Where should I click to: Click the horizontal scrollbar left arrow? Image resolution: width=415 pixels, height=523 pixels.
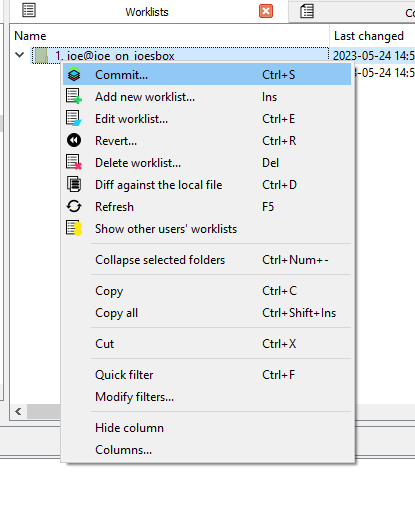(x=18, y=412)
